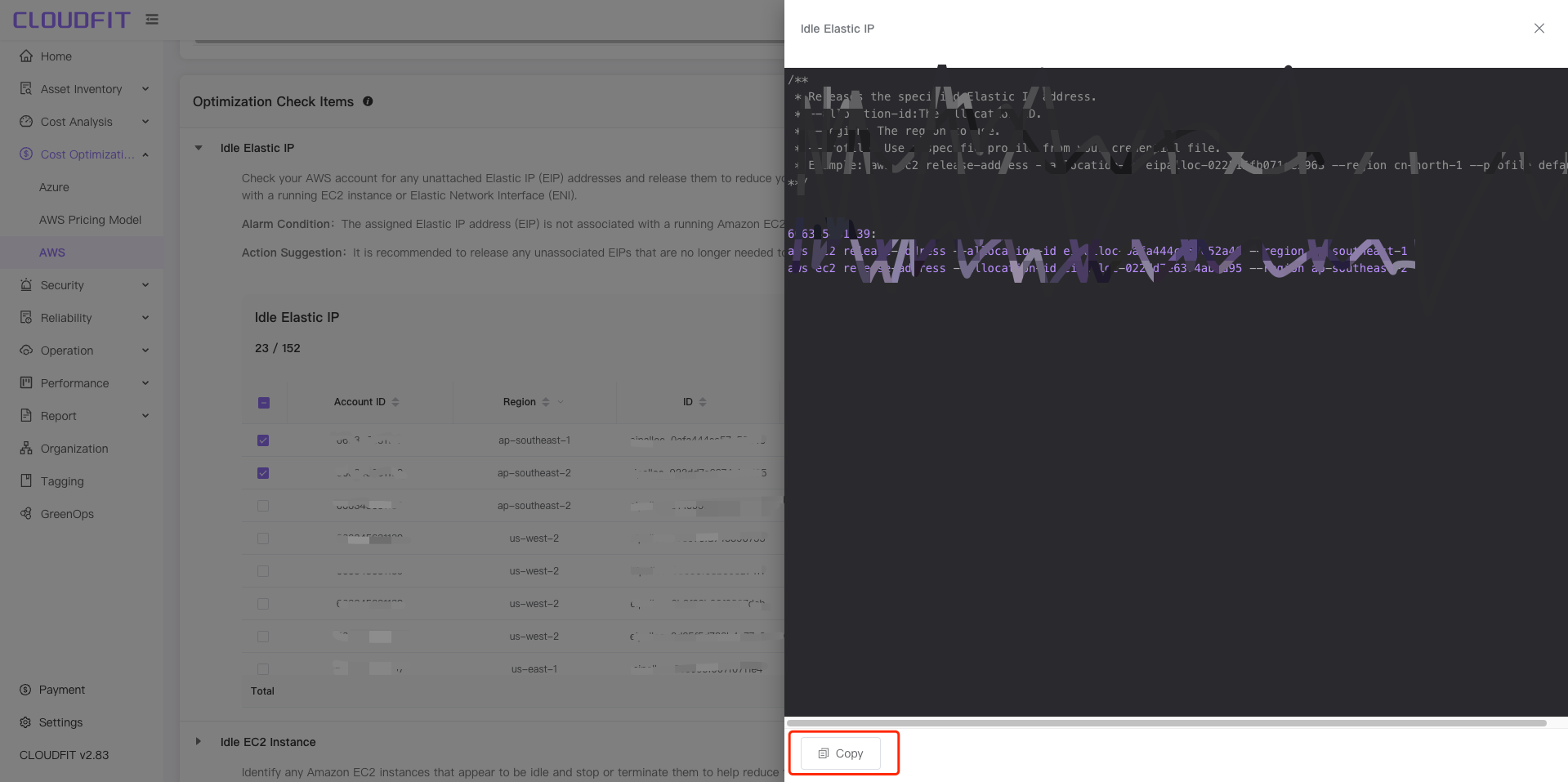Image resolution: width=1568 pixels, height=782 pixels.
Task: Open the Home menu item
Action: [82, 56]
